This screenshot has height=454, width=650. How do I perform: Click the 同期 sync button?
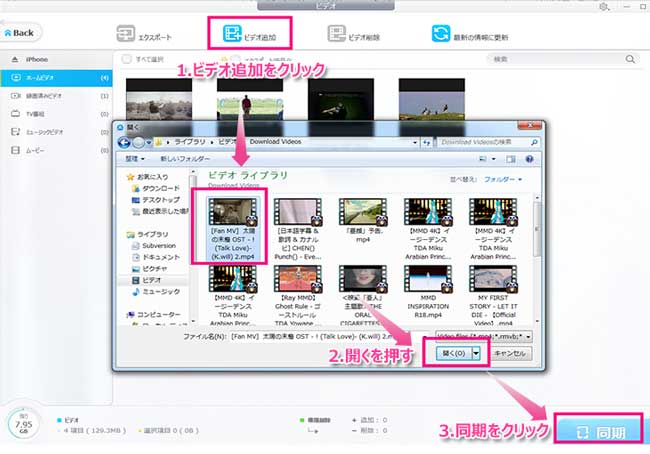599,432
